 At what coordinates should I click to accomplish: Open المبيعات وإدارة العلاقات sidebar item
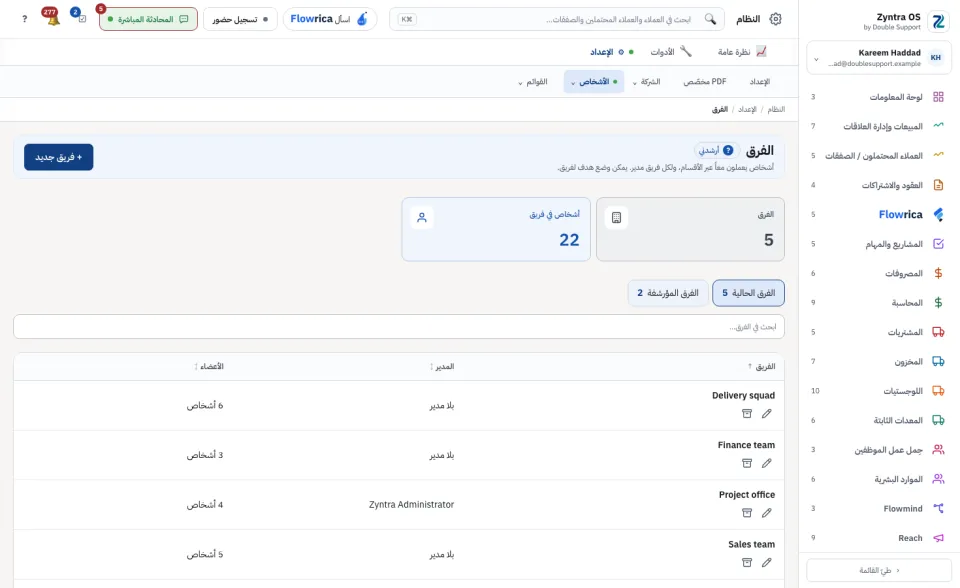(877, 126)
